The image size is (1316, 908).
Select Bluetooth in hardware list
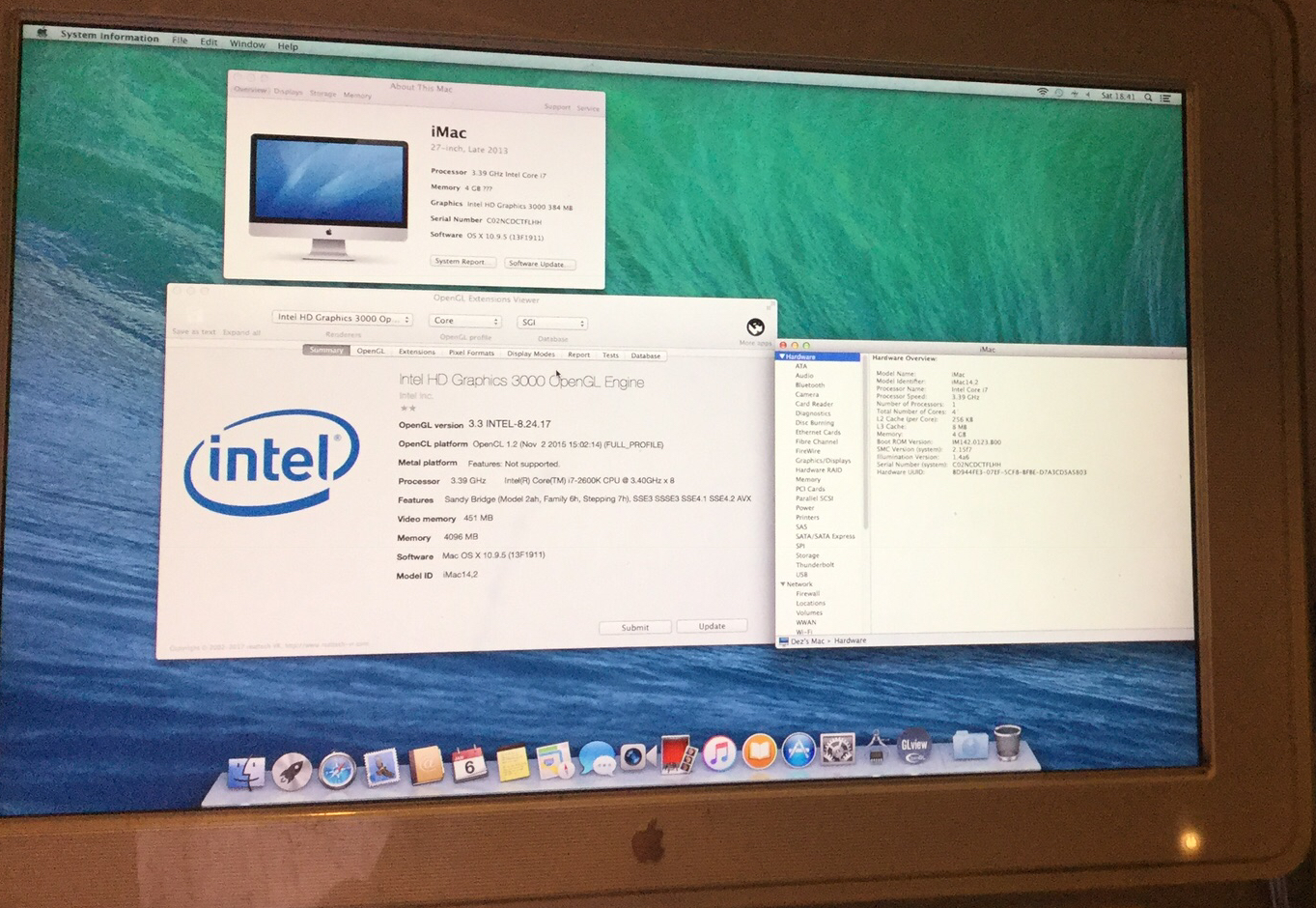[809, 385]
